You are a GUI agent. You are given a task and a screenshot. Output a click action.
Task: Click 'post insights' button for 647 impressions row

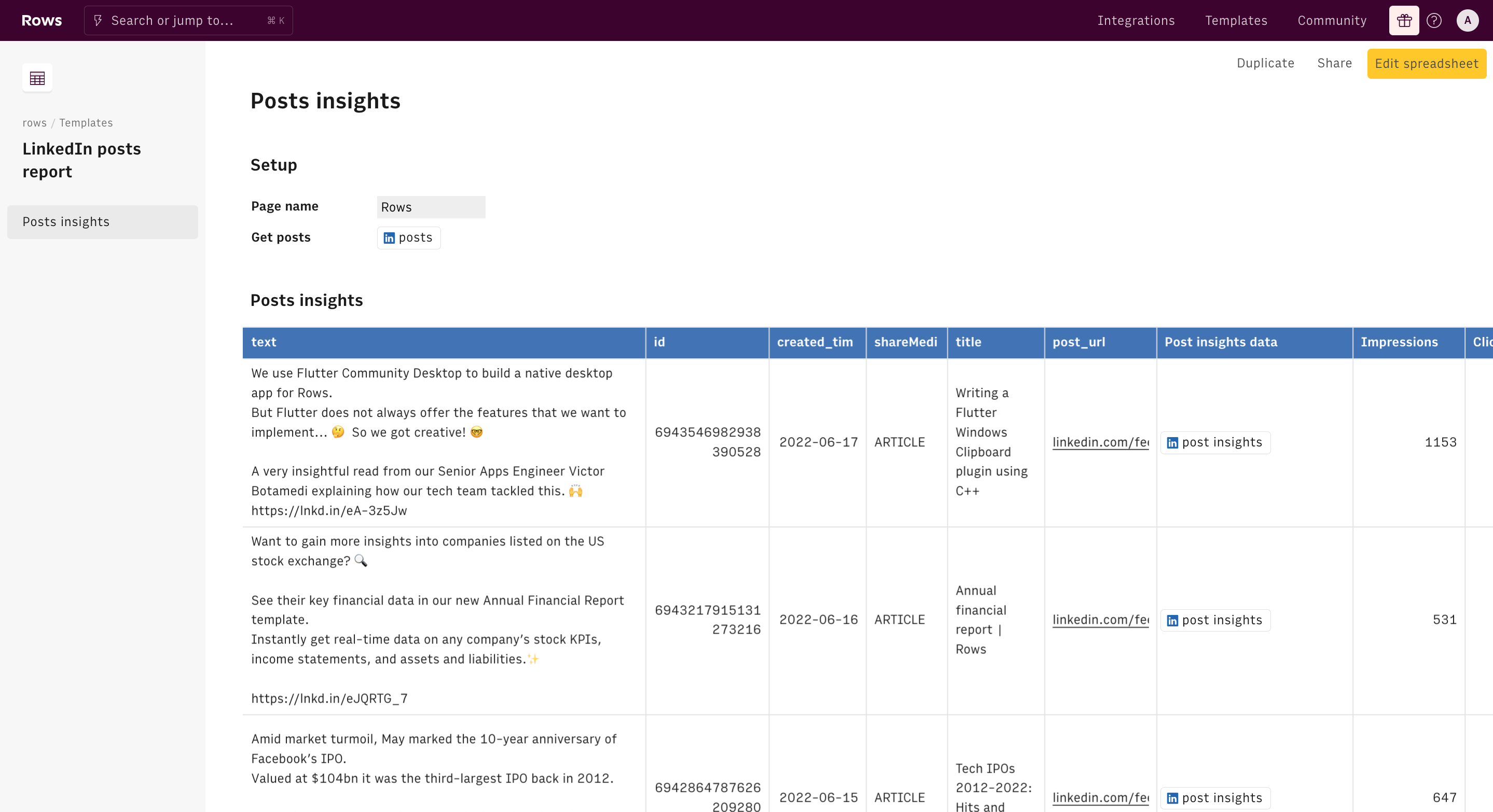pyautogui.click(x=1215, y=798)
